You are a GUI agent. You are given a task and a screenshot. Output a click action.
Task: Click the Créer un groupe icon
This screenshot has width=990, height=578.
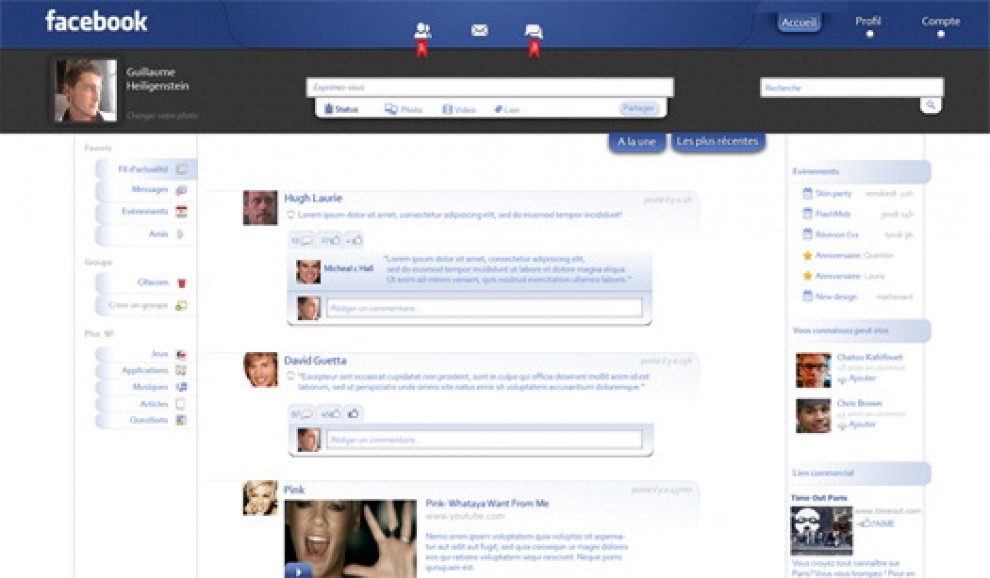tap(181, 306)
